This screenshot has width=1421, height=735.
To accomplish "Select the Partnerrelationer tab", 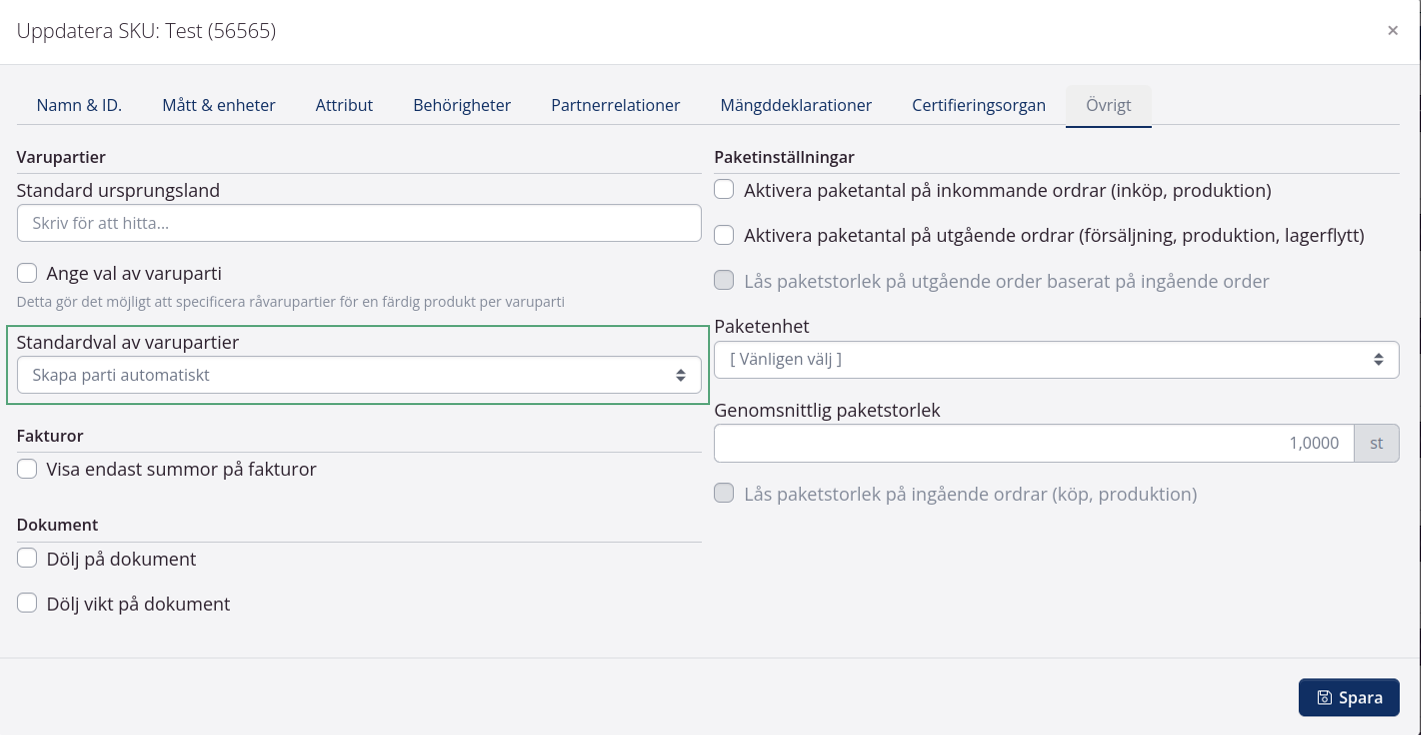I will coord(614,104).
